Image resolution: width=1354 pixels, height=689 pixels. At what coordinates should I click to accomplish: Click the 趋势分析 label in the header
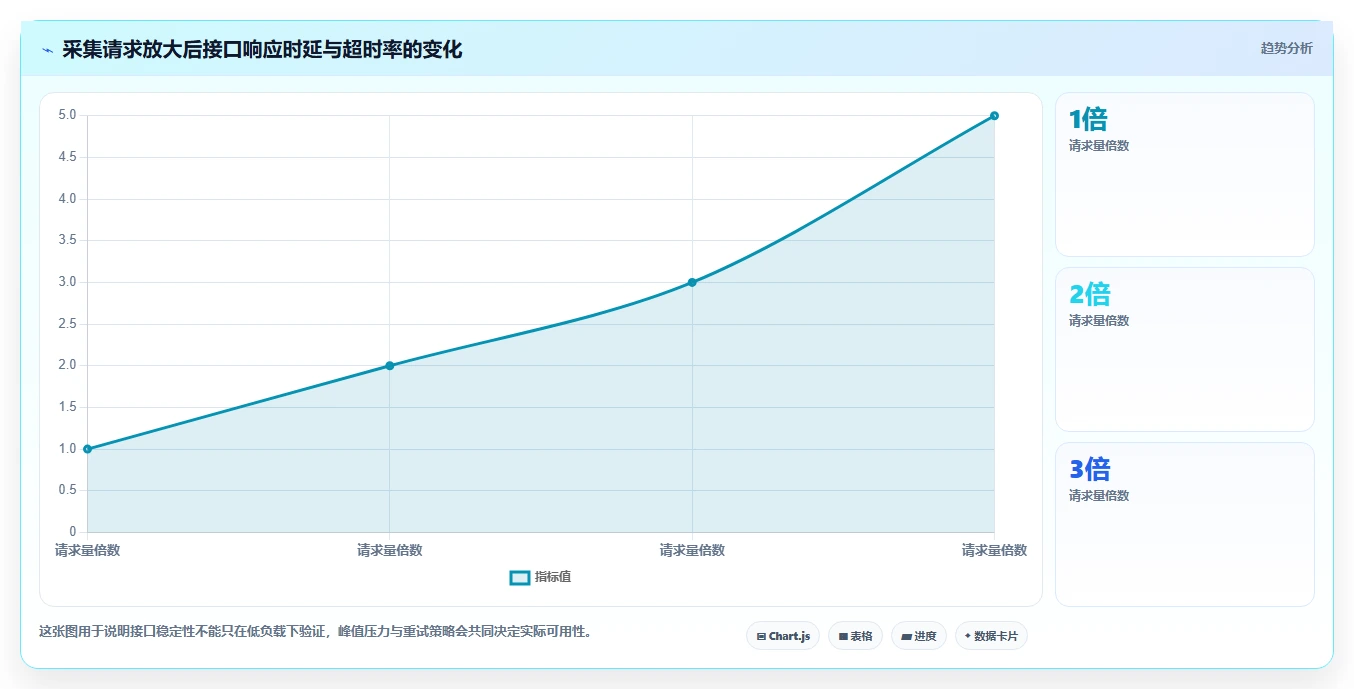(1286, 48)
